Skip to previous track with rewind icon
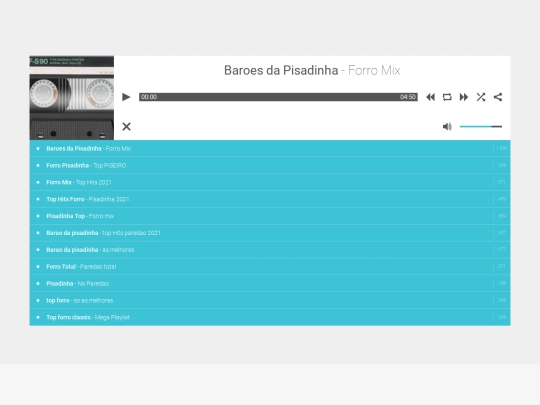The height and width of the screenshot is (405, 540). point(430,97)
